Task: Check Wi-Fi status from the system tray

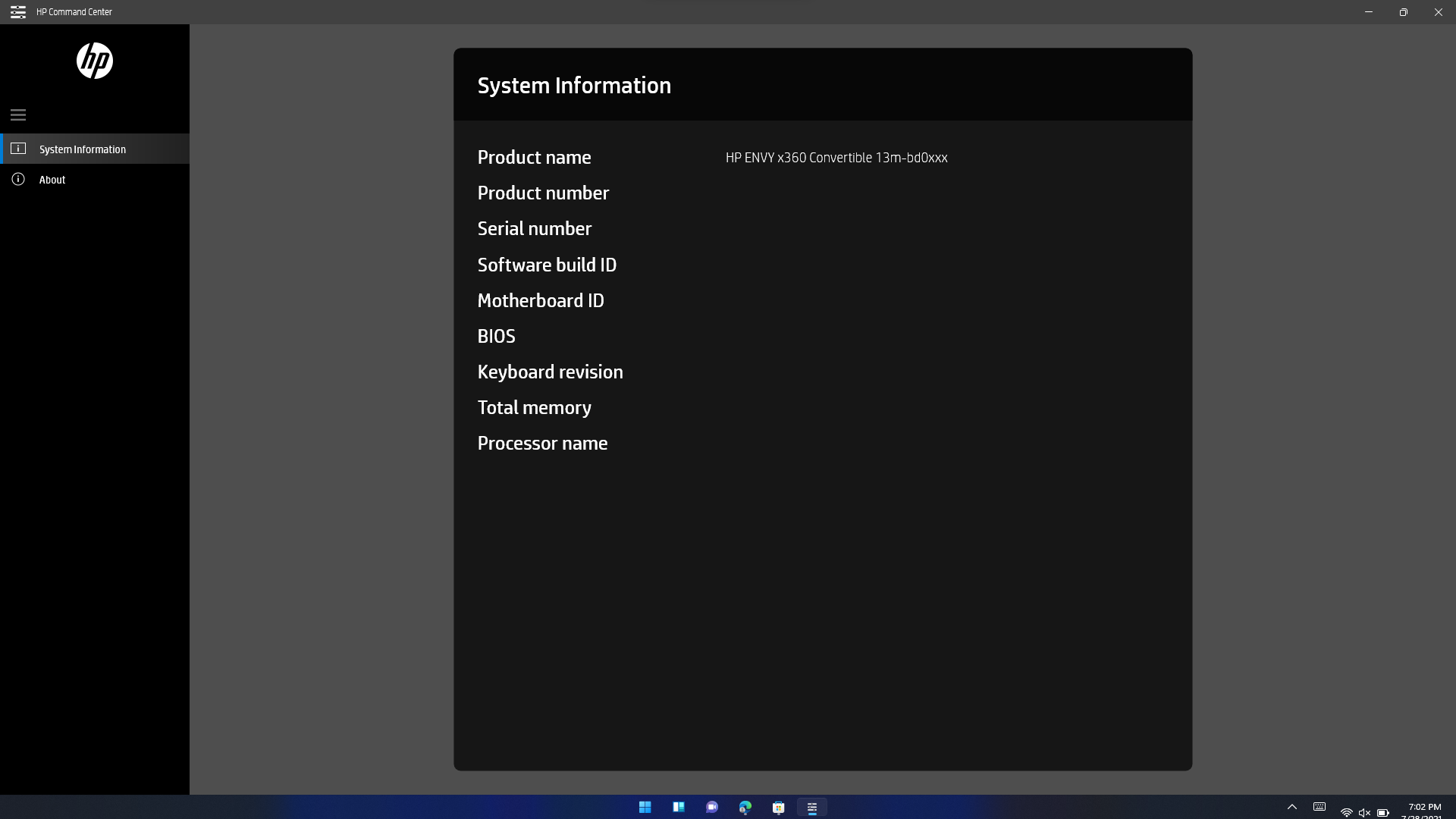Action: coord(1346,811)
